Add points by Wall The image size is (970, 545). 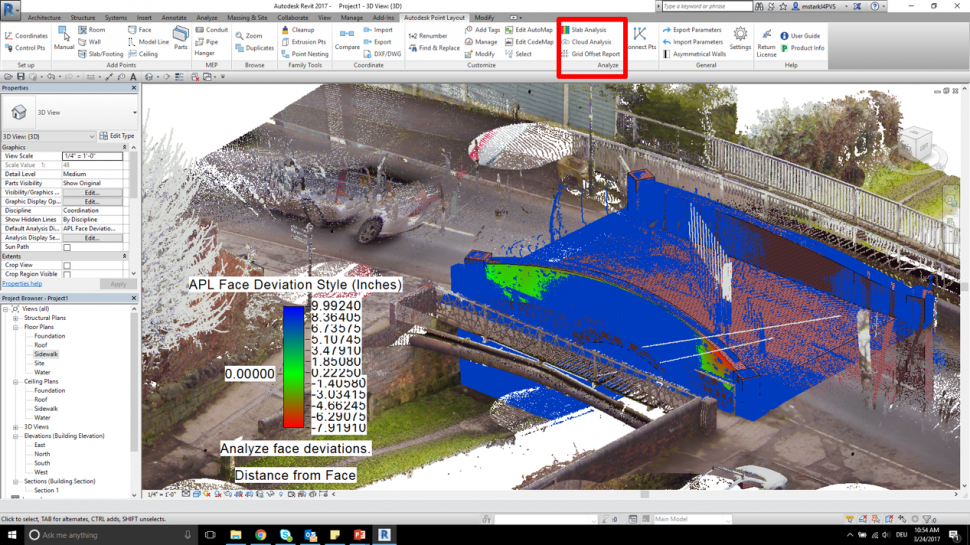[x=90, y=41]
